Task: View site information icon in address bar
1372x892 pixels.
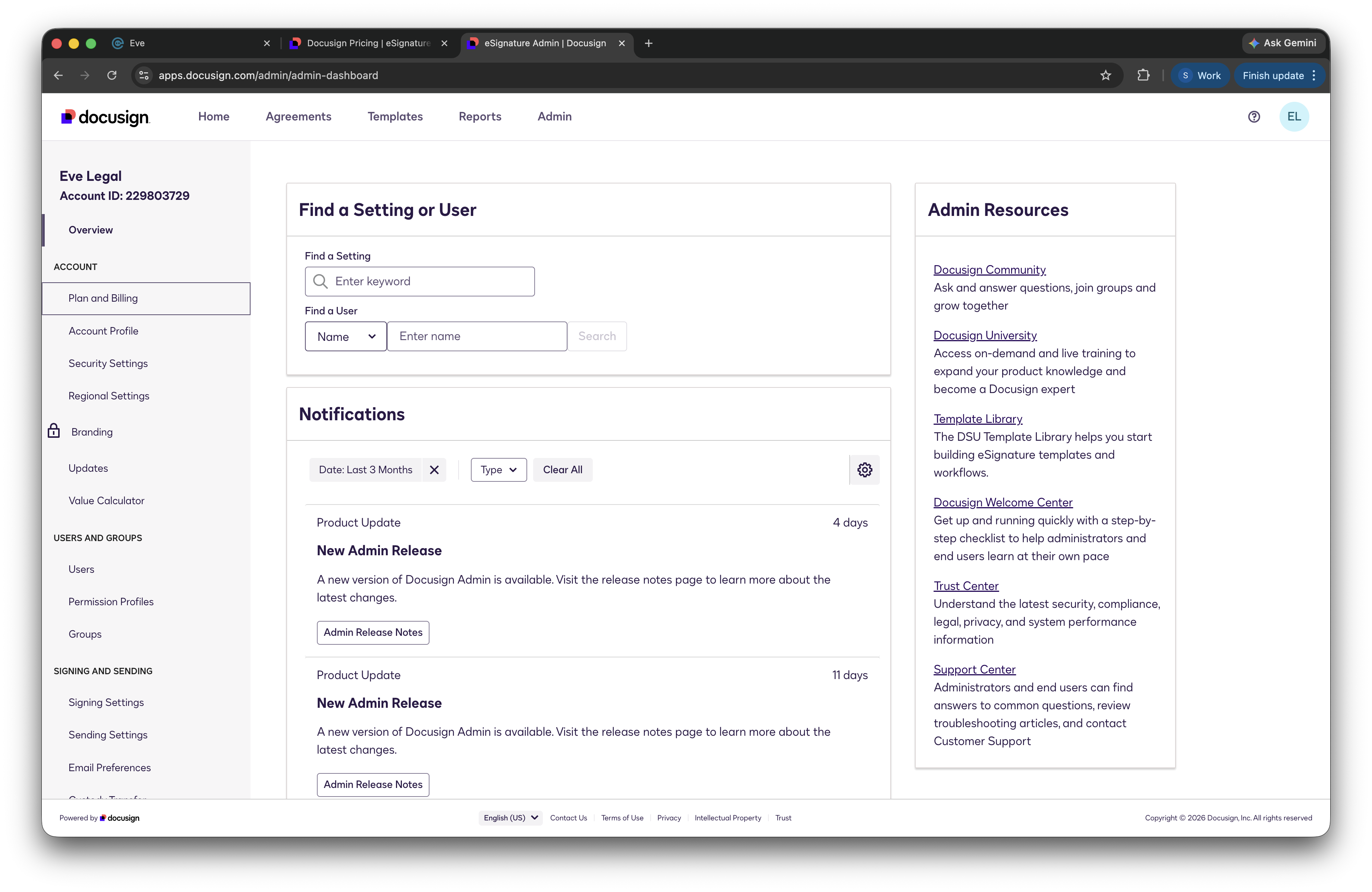Action: [144, 76]
